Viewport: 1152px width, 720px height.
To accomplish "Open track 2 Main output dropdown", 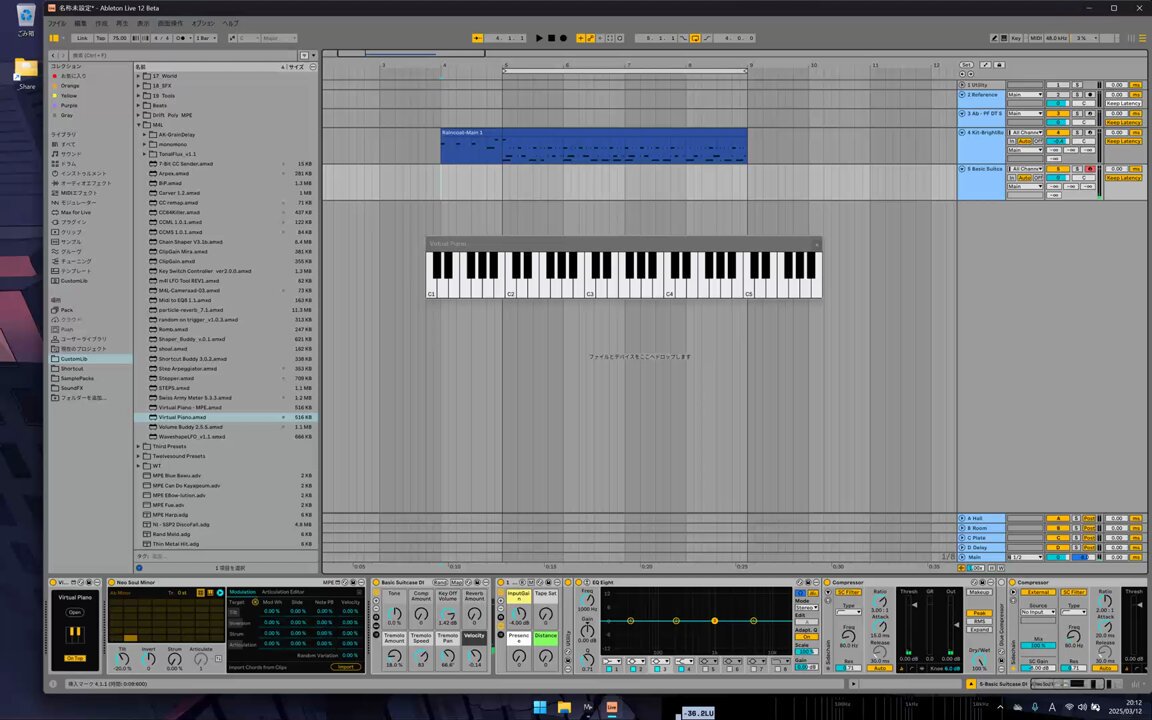I will click(x=1025, y=95).
